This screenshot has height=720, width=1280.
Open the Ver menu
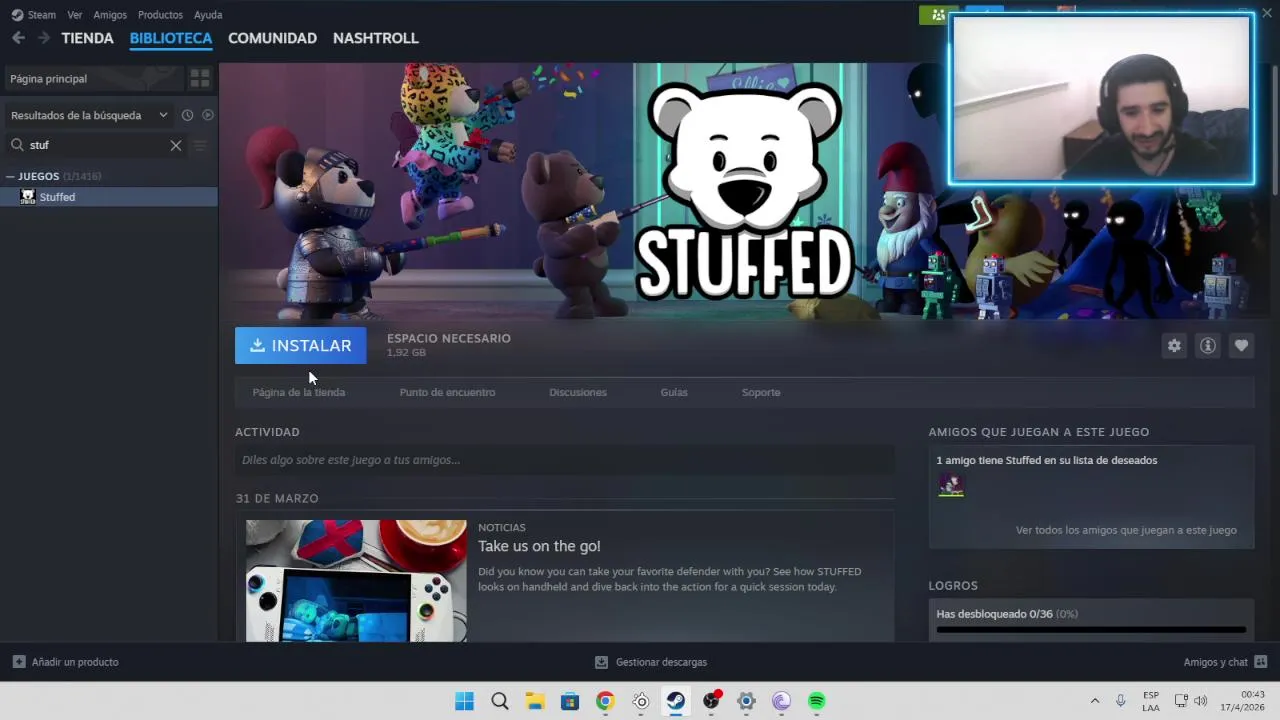(x=75, y=15)
